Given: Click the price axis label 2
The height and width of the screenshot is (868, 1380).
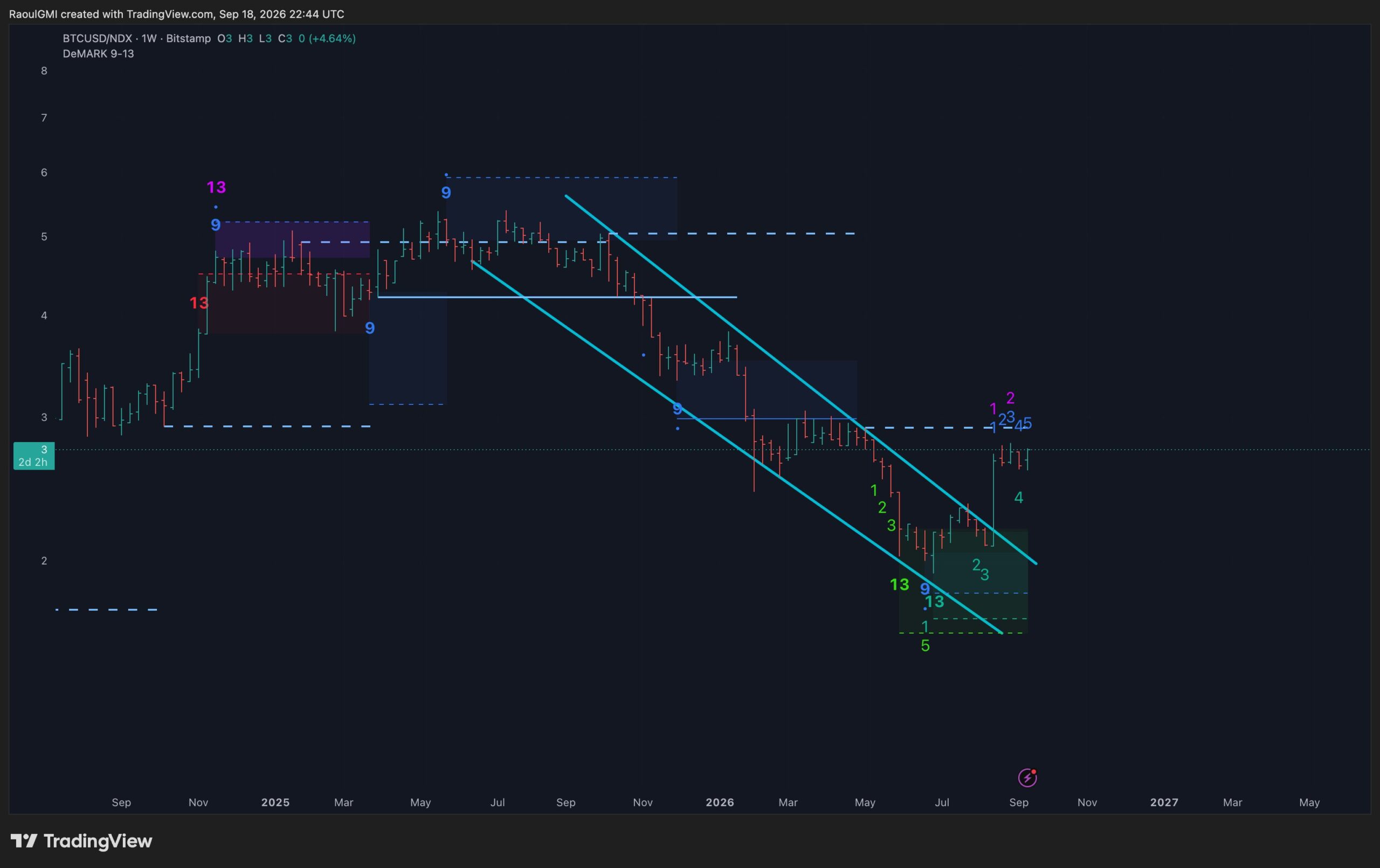Looking at the screenshot, I should tap(44, 560).
